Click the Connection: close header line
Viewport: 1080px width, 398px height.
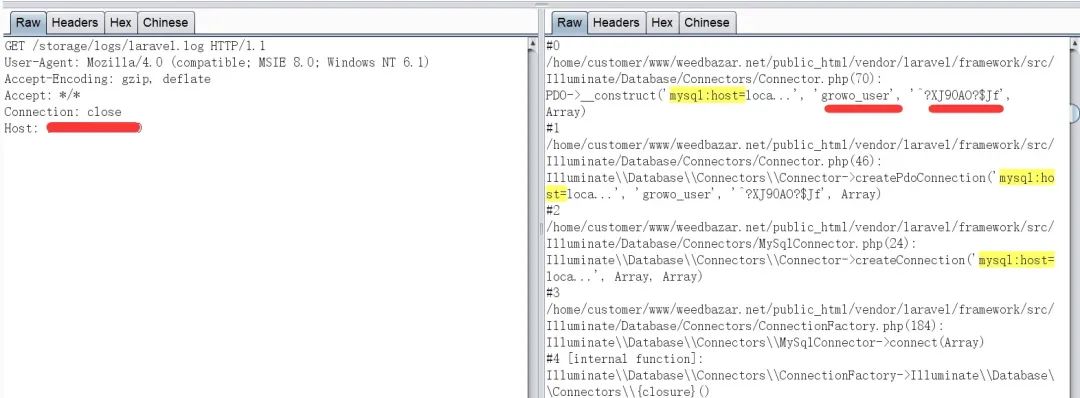click(x=63, y=112)
